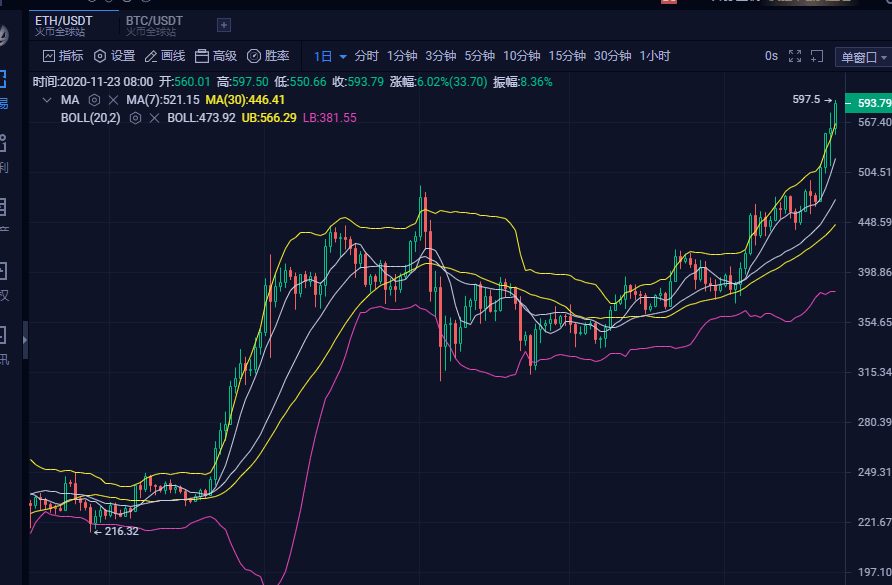Remove the BOLL indicator with its X
The width and height of the screenshot is (892, 585).
pyautogui.click(x=154, y=118)
